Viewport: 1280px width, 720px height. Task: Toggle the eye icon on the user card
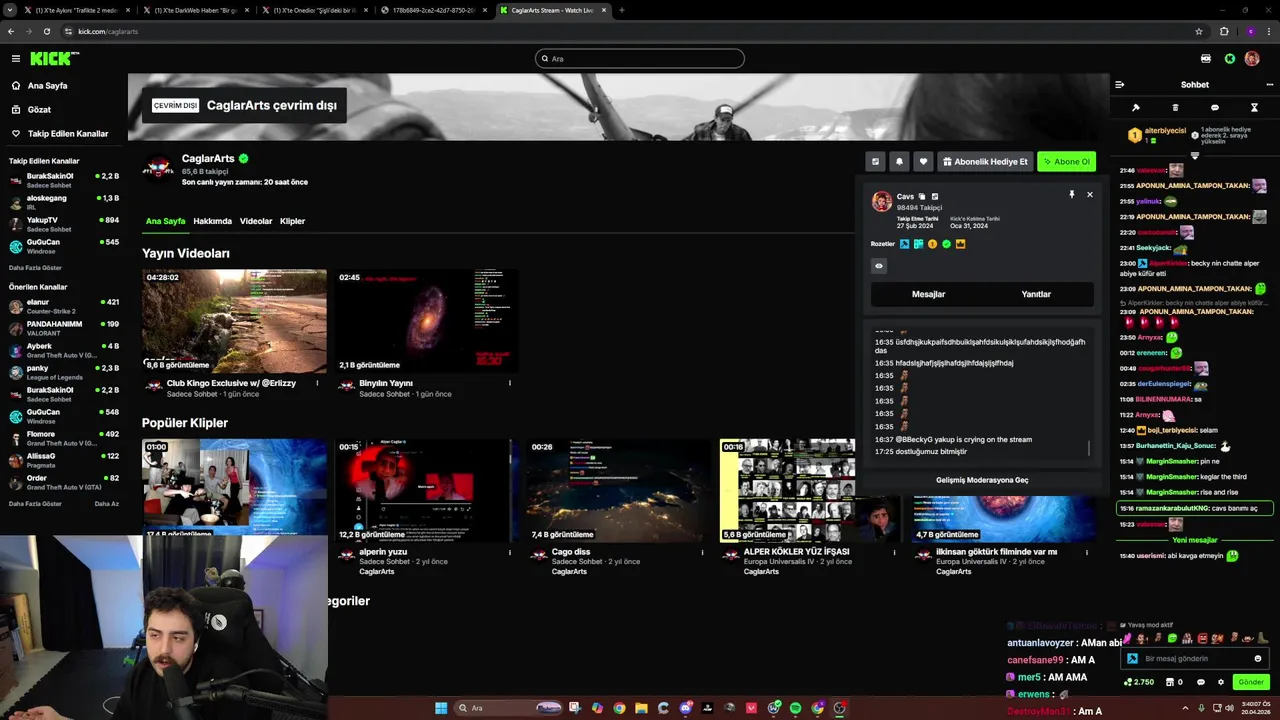[x=879, y=266]
